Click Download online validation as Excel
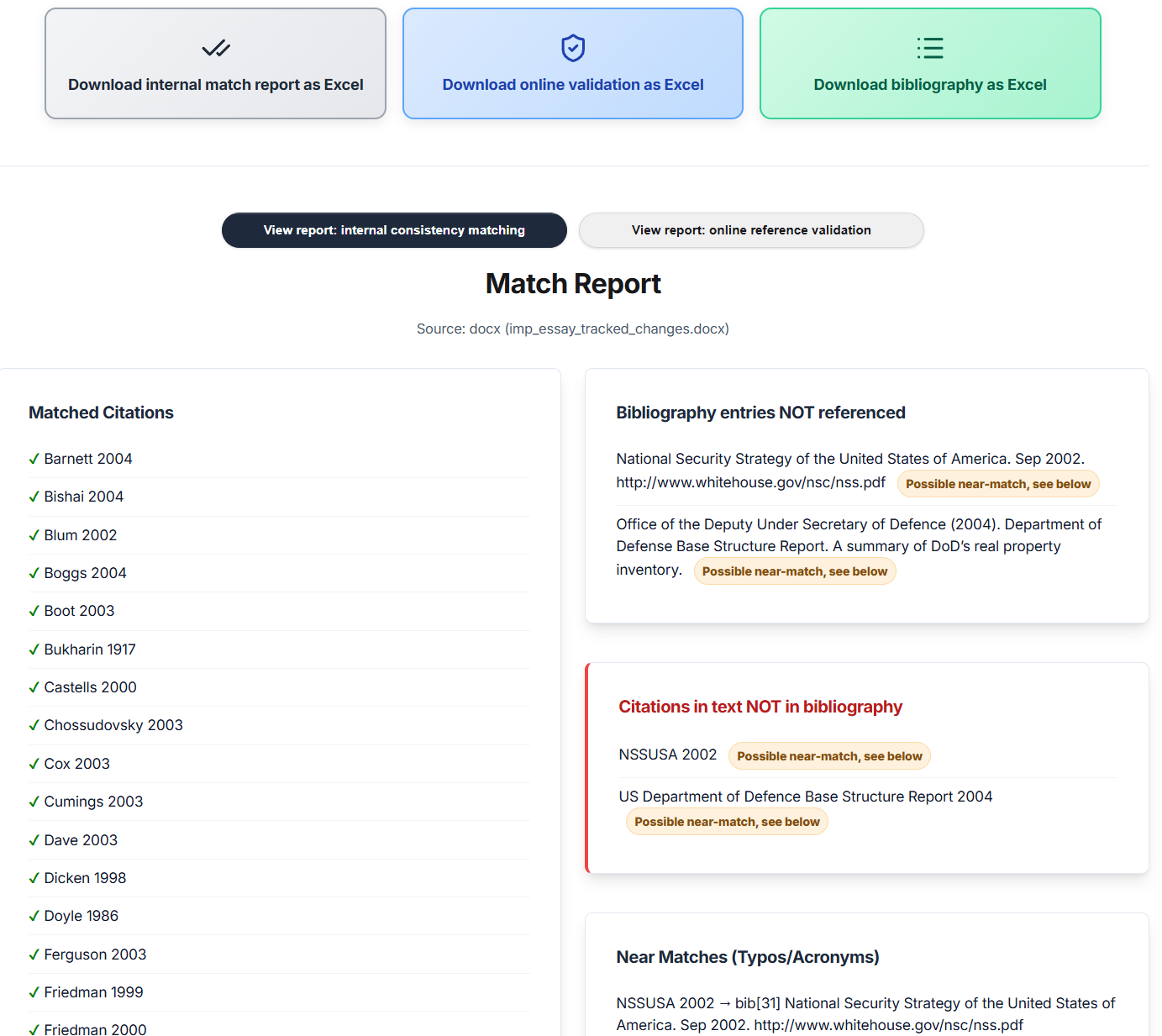Viewport: 1162px width, 1036px height. click(x=572, y=84)
